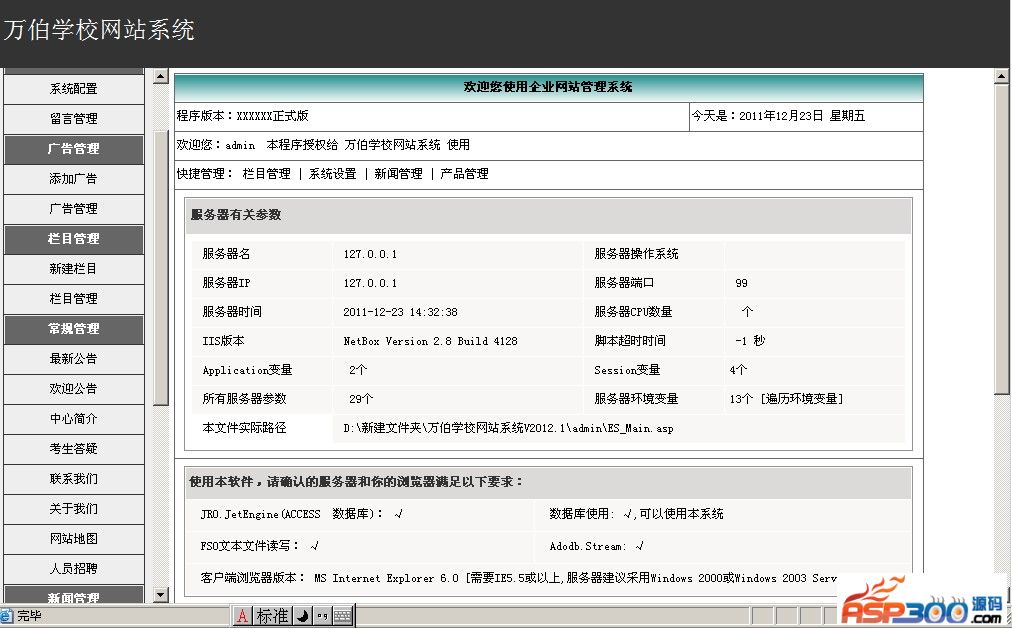Collapse the dark 广告管理 section header

tap(74, 149)
